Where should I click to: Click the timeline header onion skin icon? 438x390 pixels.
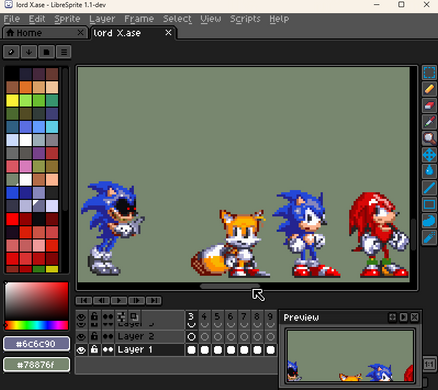(x=134, y=316)
